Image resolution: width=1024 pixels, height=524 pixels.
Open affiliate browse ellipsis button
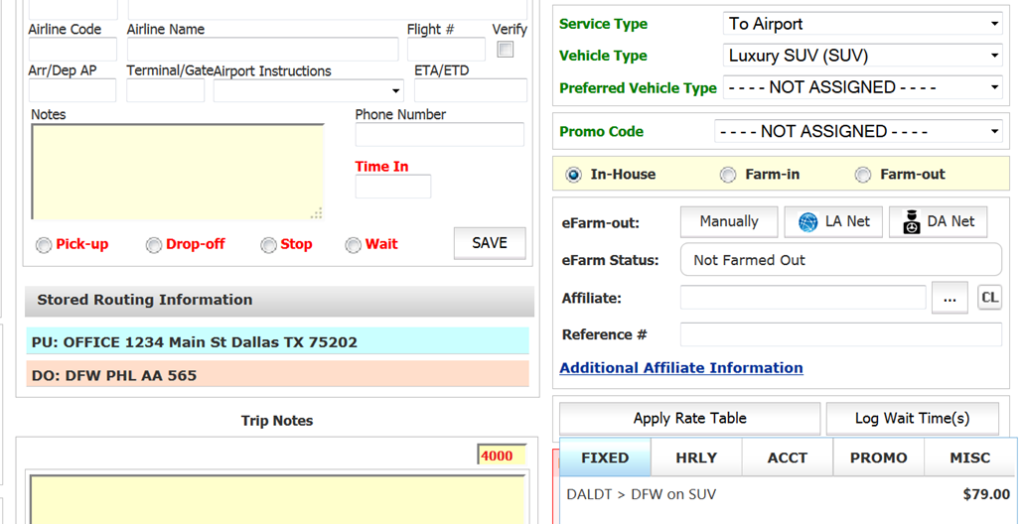[x=949, y=297]
